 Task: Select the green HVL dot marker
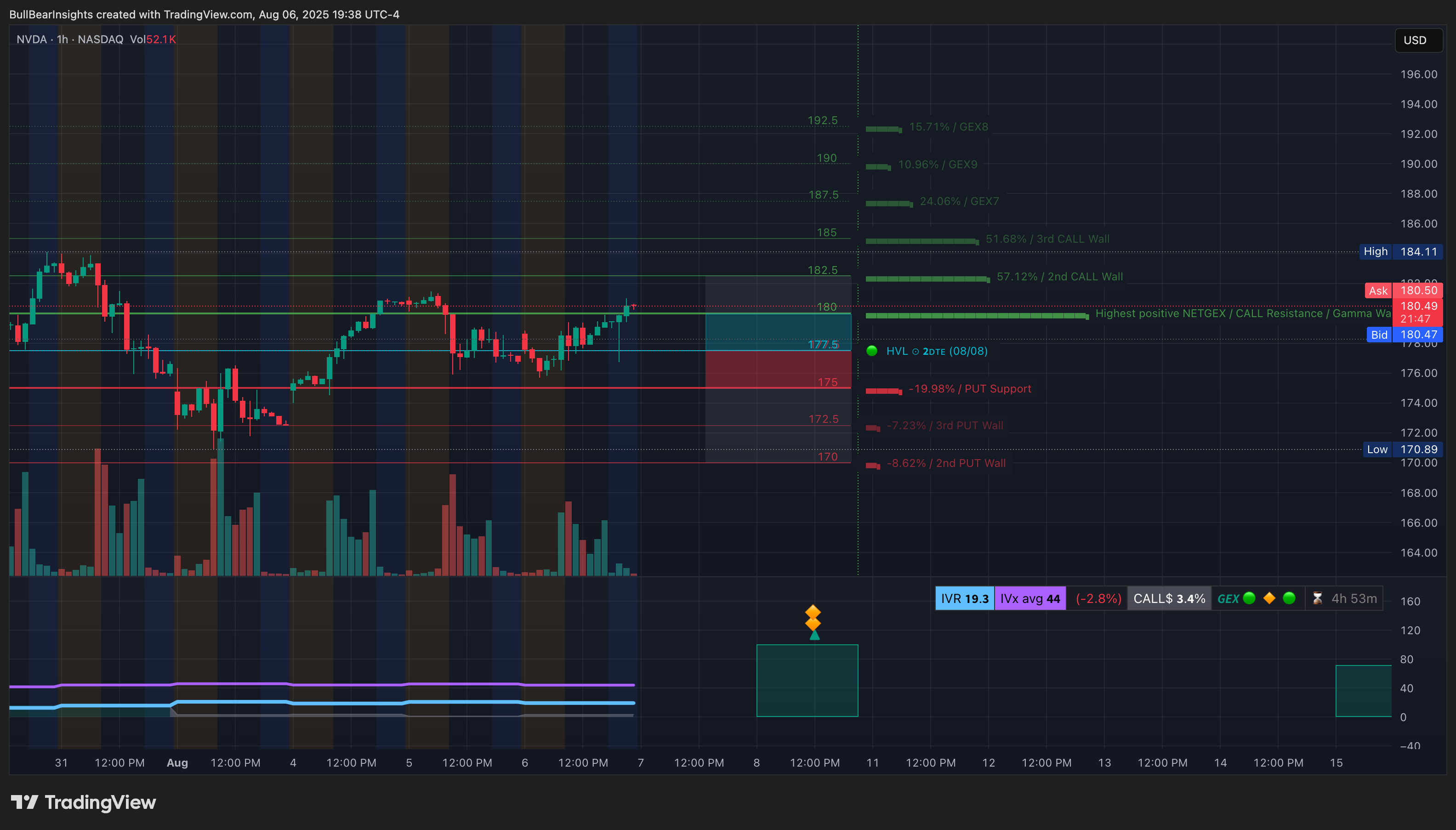[x=872, y=351]
